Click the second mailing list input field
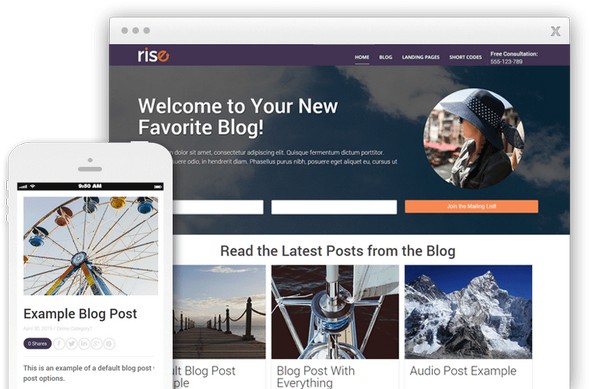590x389 pixels. click(x=334, y=207)
